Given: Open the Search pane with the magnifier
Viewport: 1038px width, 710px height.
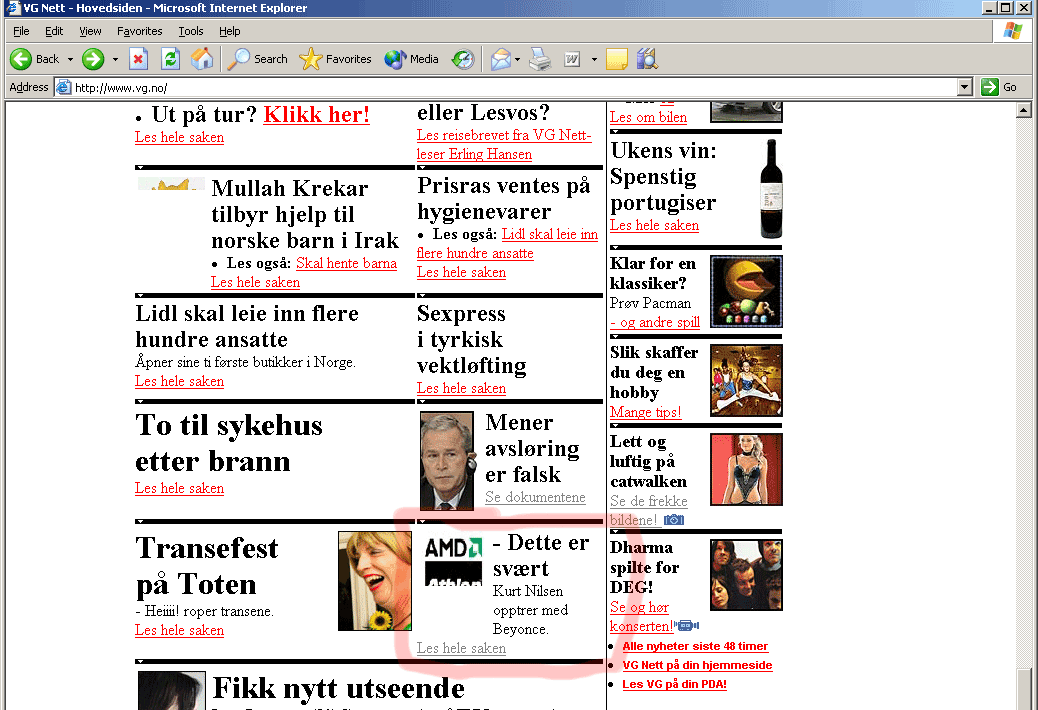Looking at the screenshot, I should point(257,59).
